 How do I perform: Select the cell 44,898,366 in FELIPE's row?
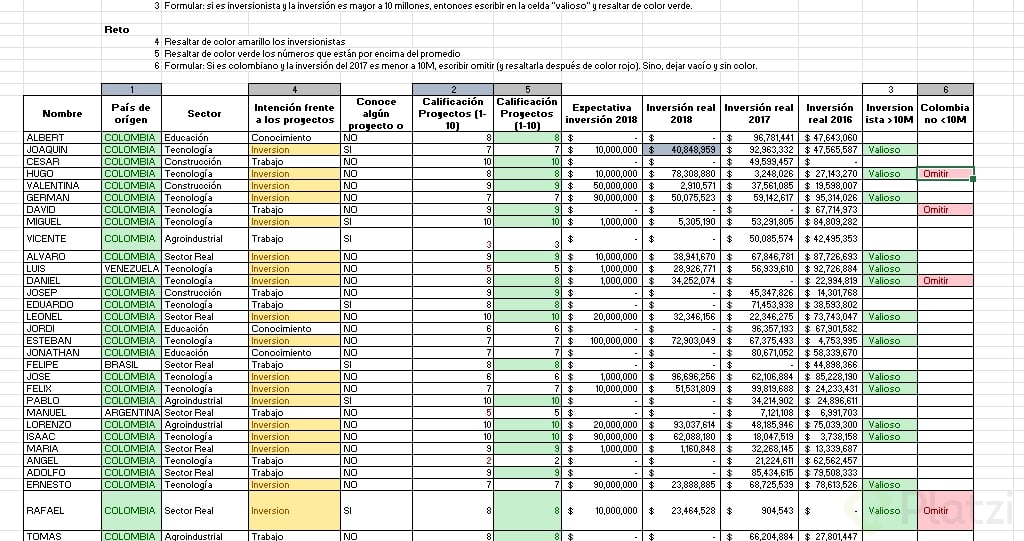click(x=830, y=365)
